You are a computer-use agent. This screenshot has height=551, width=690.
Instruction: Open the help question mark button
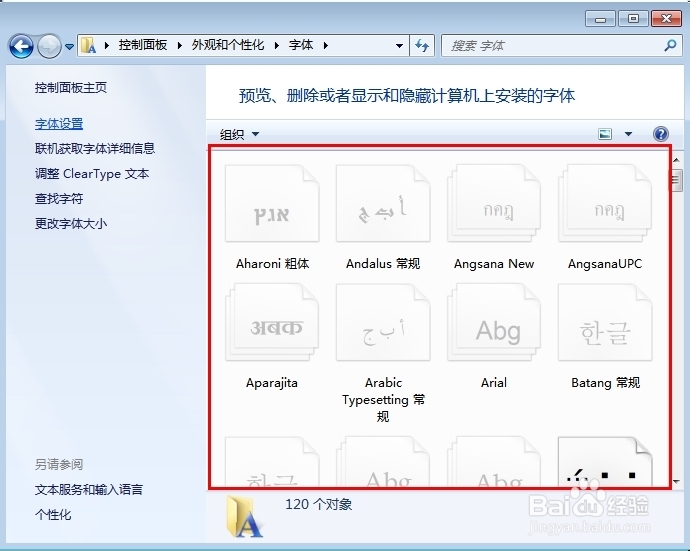(660, 134)
